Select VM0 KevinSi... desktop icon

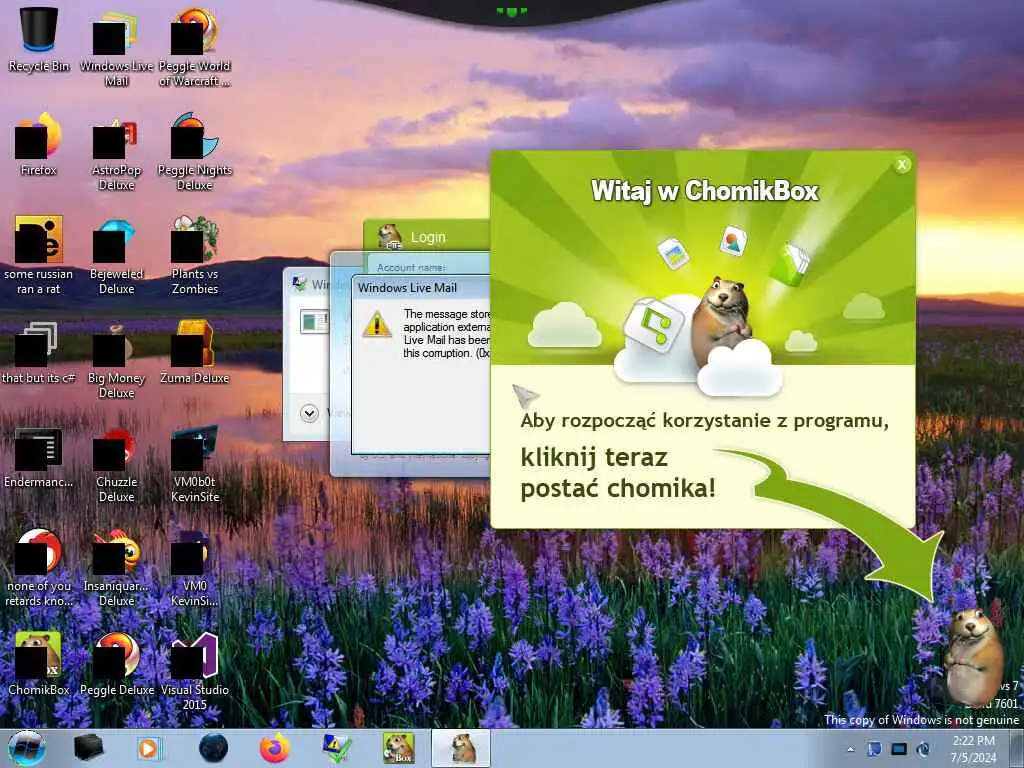click(x=195, y=567)
